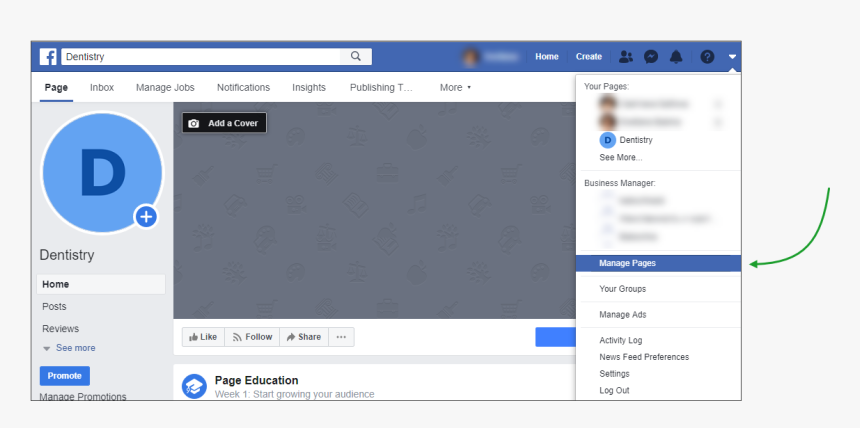Click the Page Education heading
Viewport: 860px width, 428px height.
[256, 380]
